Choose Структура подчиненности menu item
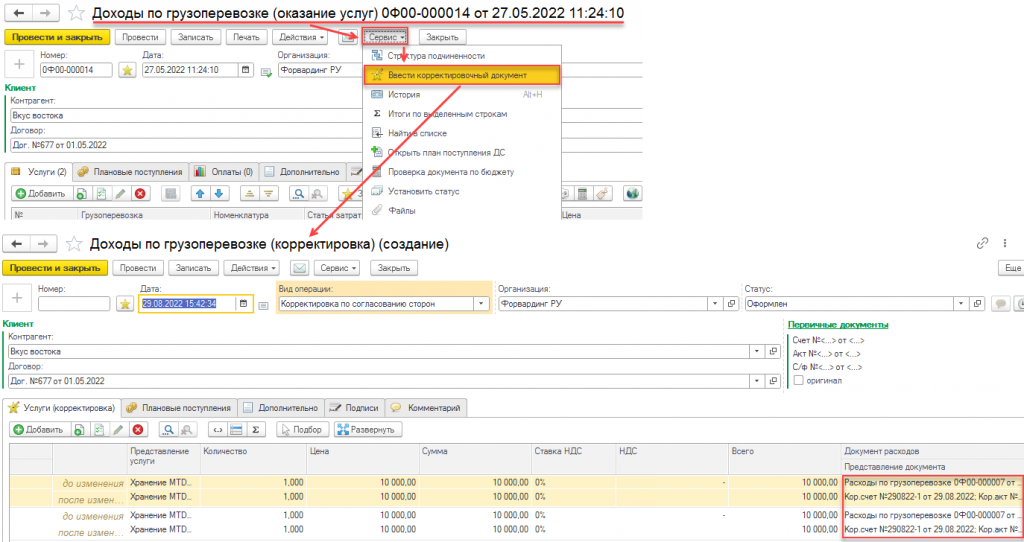This screenshot has width=1024, height=542. coord(462,56)
